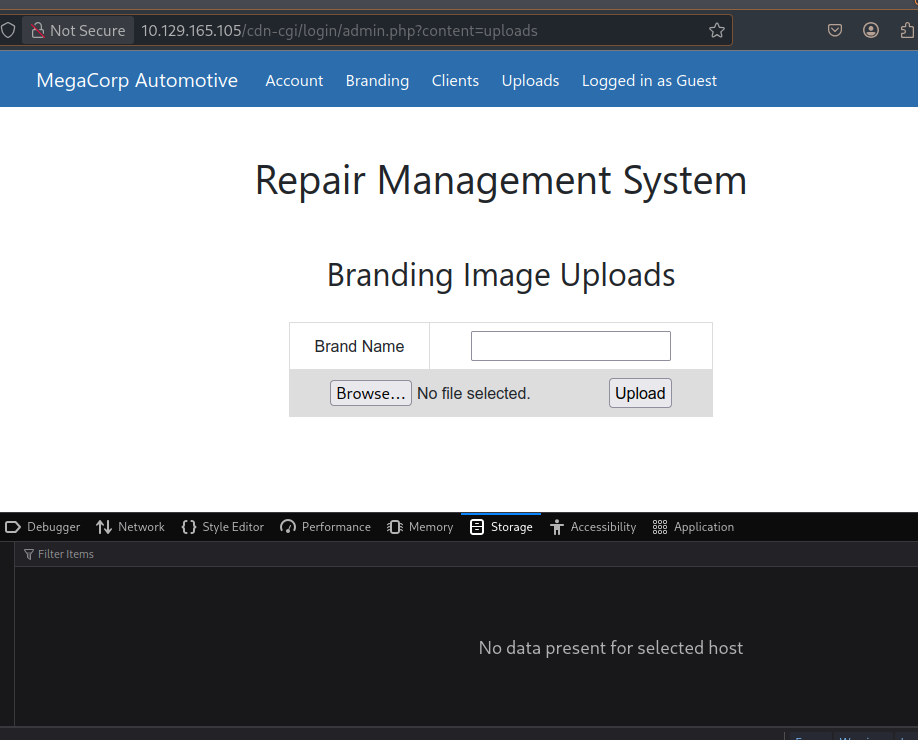Viewport: 918px width, 740px height.
Task: Switch to the Debugger tab
Action: (x=42, y=527)
